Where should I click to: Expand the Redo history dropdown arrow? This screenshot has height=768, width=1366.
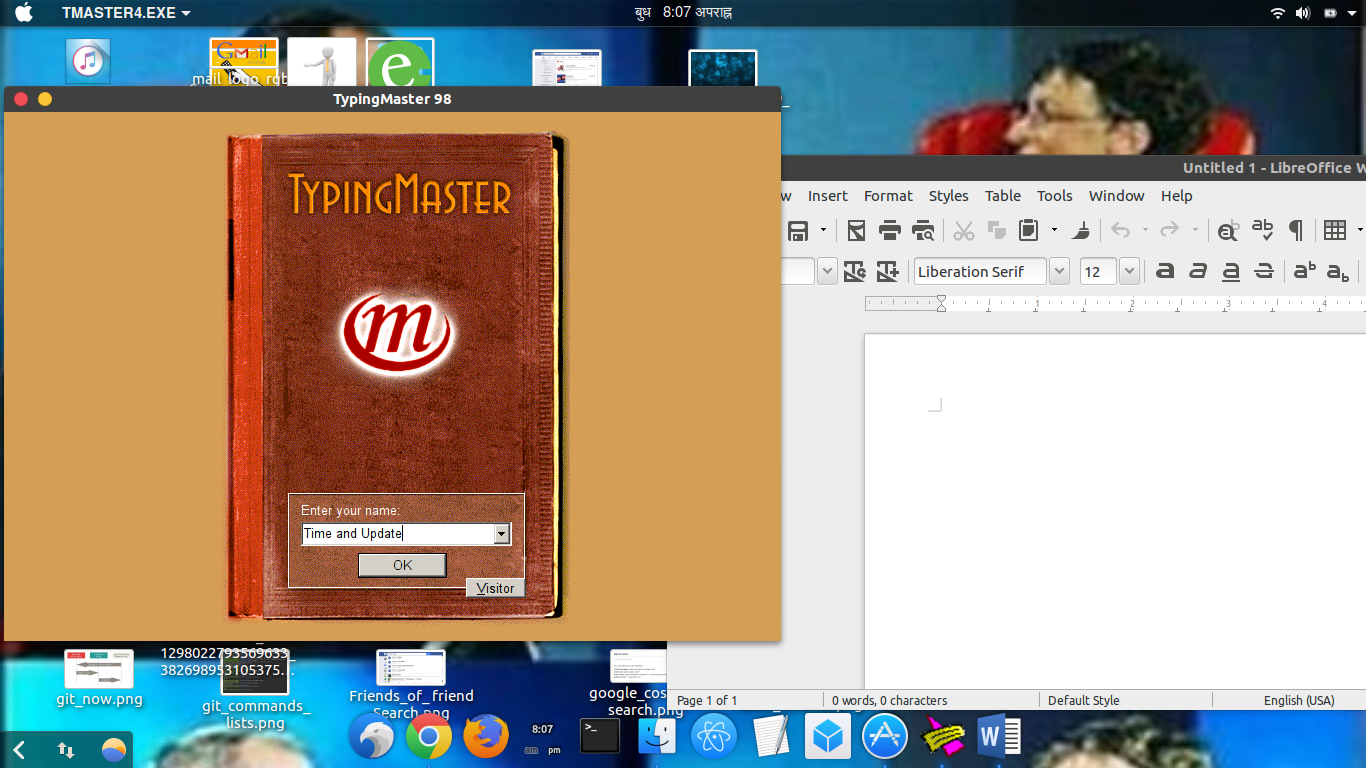coord(1195,231)
